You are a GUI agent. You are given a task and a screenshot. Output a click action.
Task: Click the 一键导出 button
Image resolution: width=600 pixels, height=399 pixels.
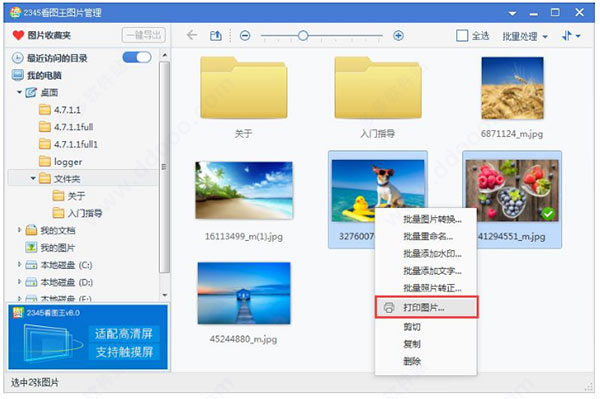pyautogui.click(x=143, y=35)
